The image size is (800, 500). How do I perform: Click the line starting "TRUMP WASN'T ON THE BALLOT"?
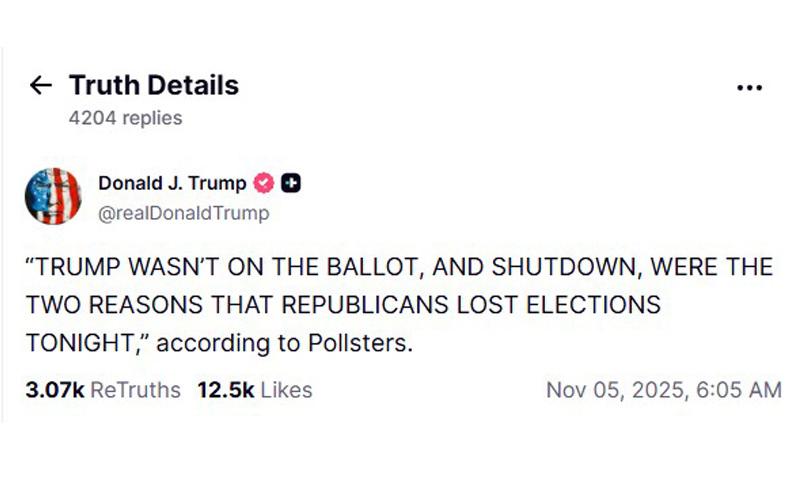(x=399, y=268)
